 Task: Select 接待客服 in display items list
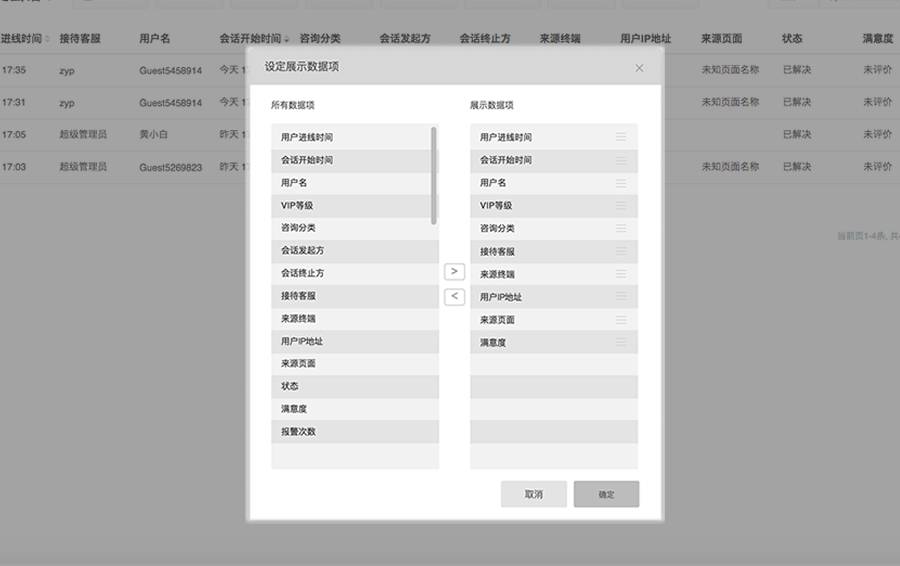[x=554, y=251]
